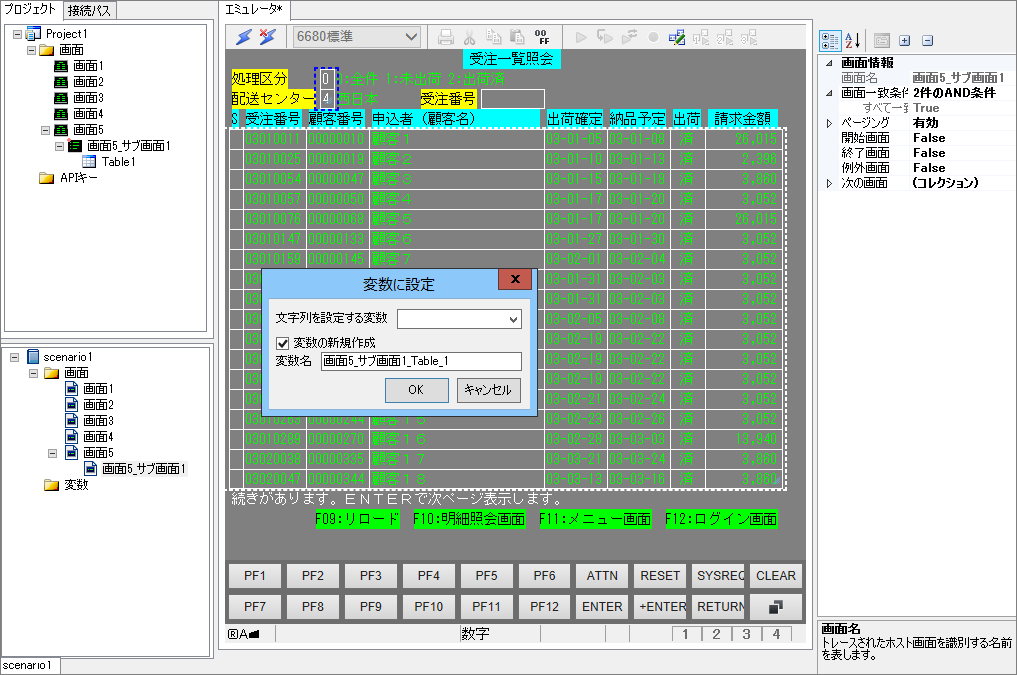The height and width of the screenshot is (675, 1017).
Task: Open the 6680標準 model dropdown
Action: 411,37
